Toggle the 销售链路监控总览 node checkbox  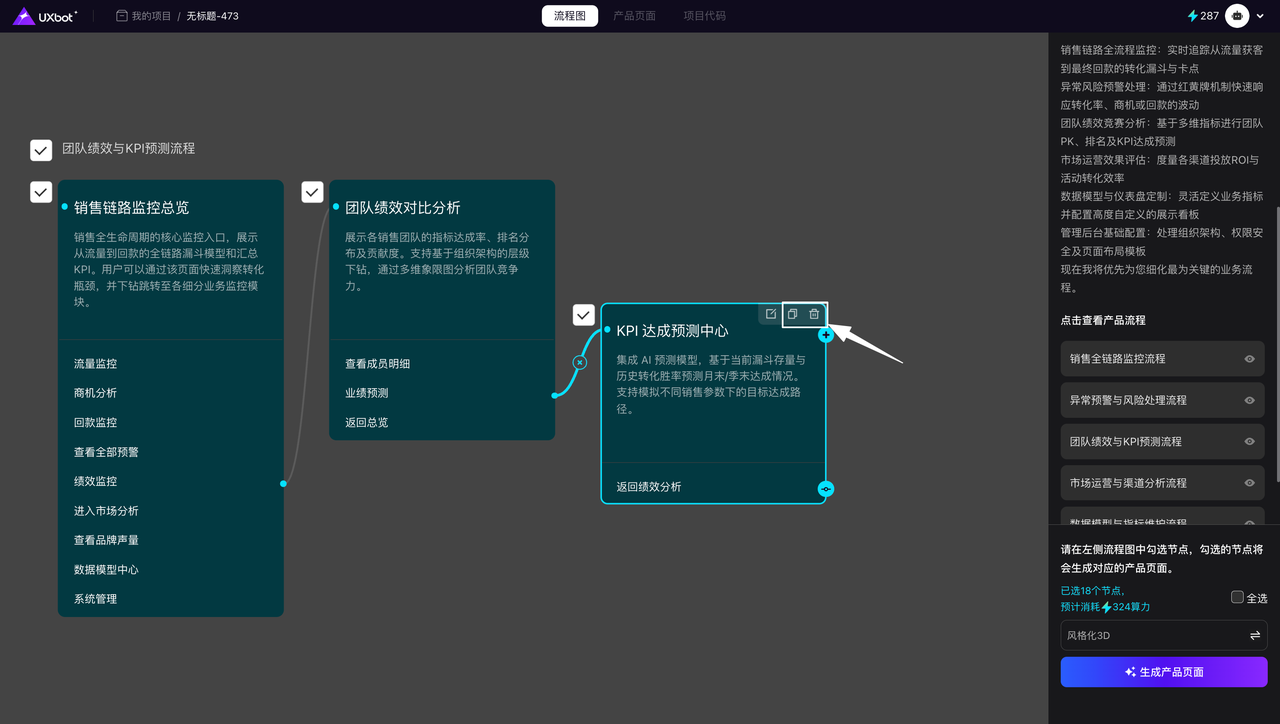coord(41,192)
